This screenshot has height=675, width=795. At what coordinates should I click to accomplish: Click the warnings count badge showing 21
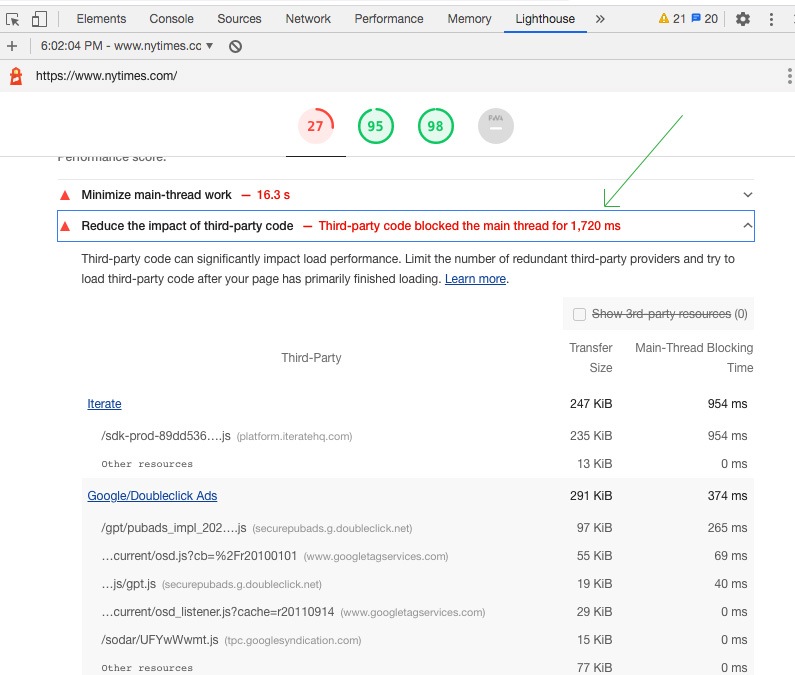click(x=672, y=19)
